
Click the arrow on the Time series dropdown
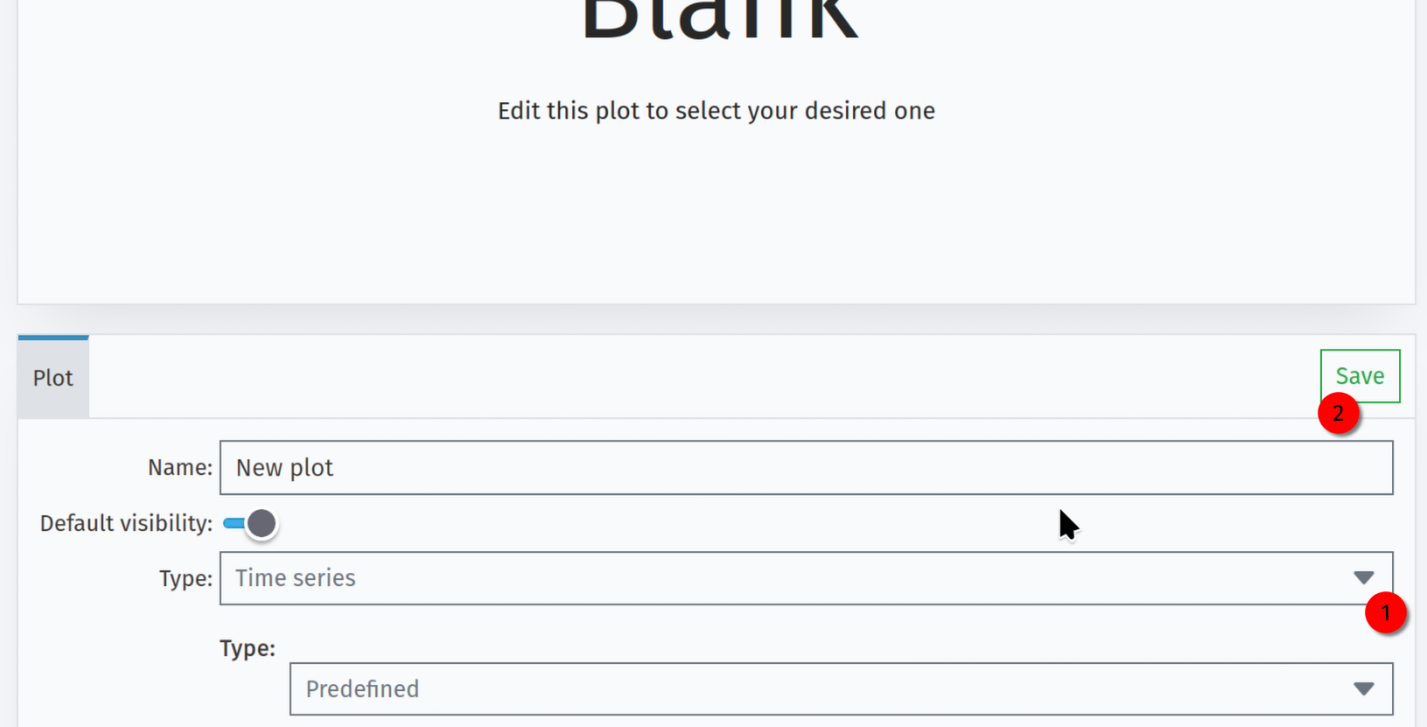pyautogui.click(x=1363, y=578)
